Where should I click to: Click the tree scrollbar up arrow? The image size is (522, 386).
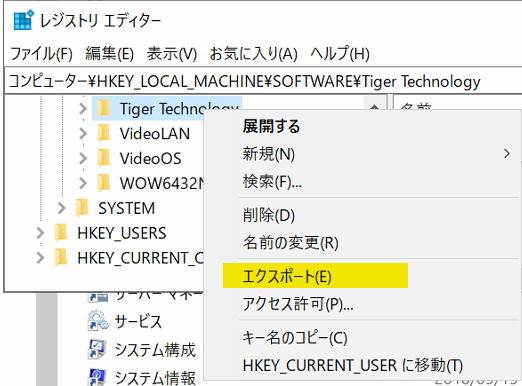point(375,104)
